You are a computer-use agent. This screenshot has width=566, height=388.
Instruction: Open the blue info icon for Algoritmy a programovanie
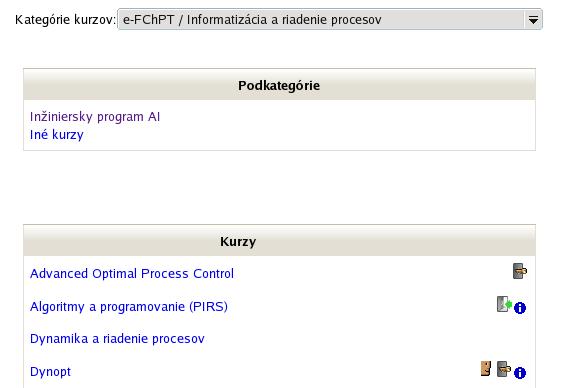(520, 308)
